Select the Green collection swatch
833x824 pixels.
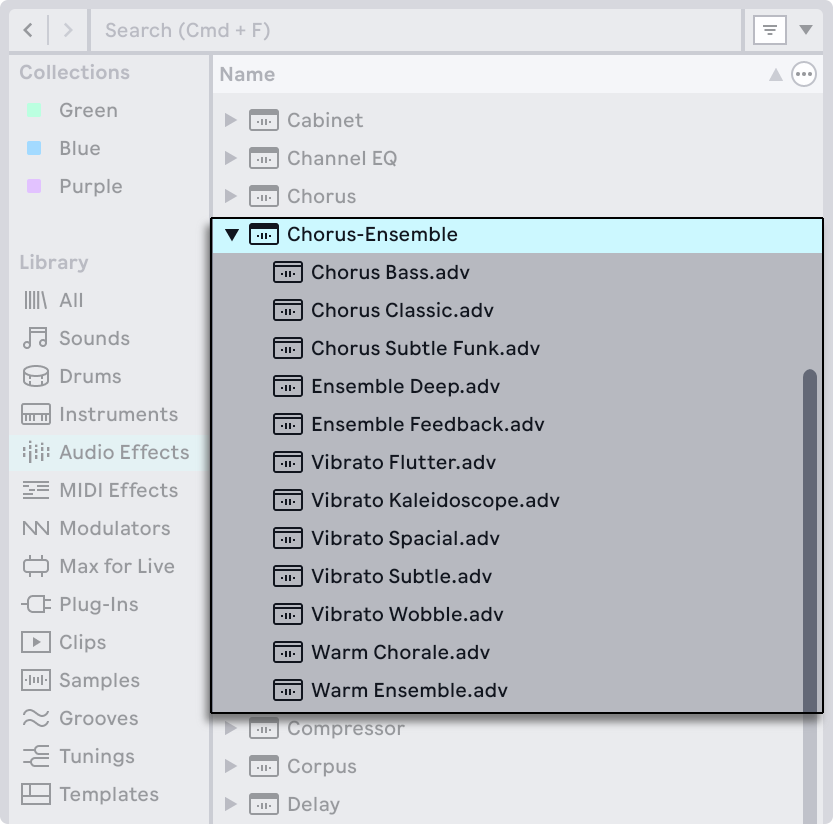(34, 111)
